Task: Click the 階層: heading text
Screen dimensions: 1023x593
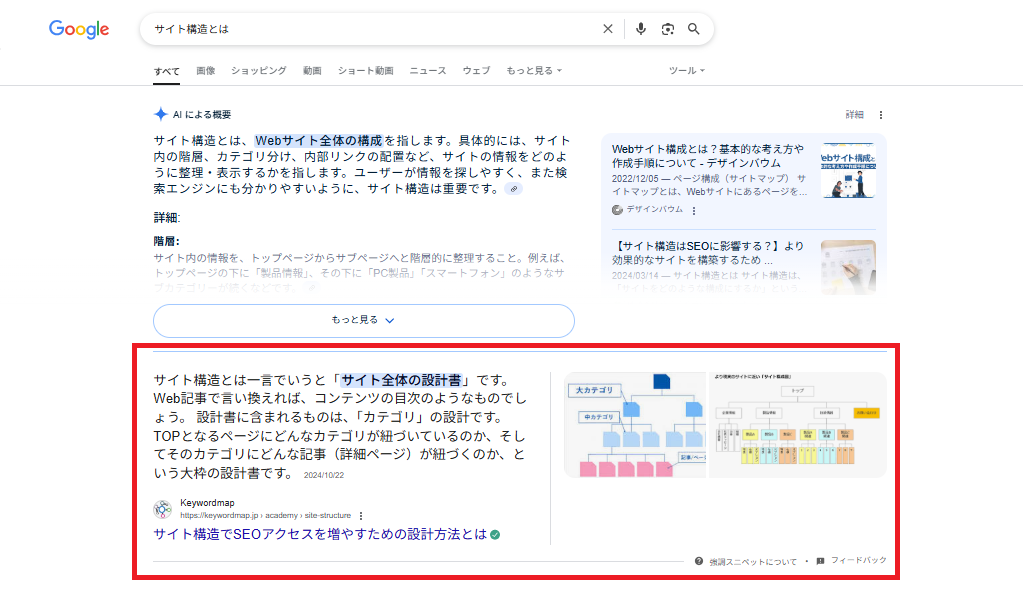Action: 166,241
